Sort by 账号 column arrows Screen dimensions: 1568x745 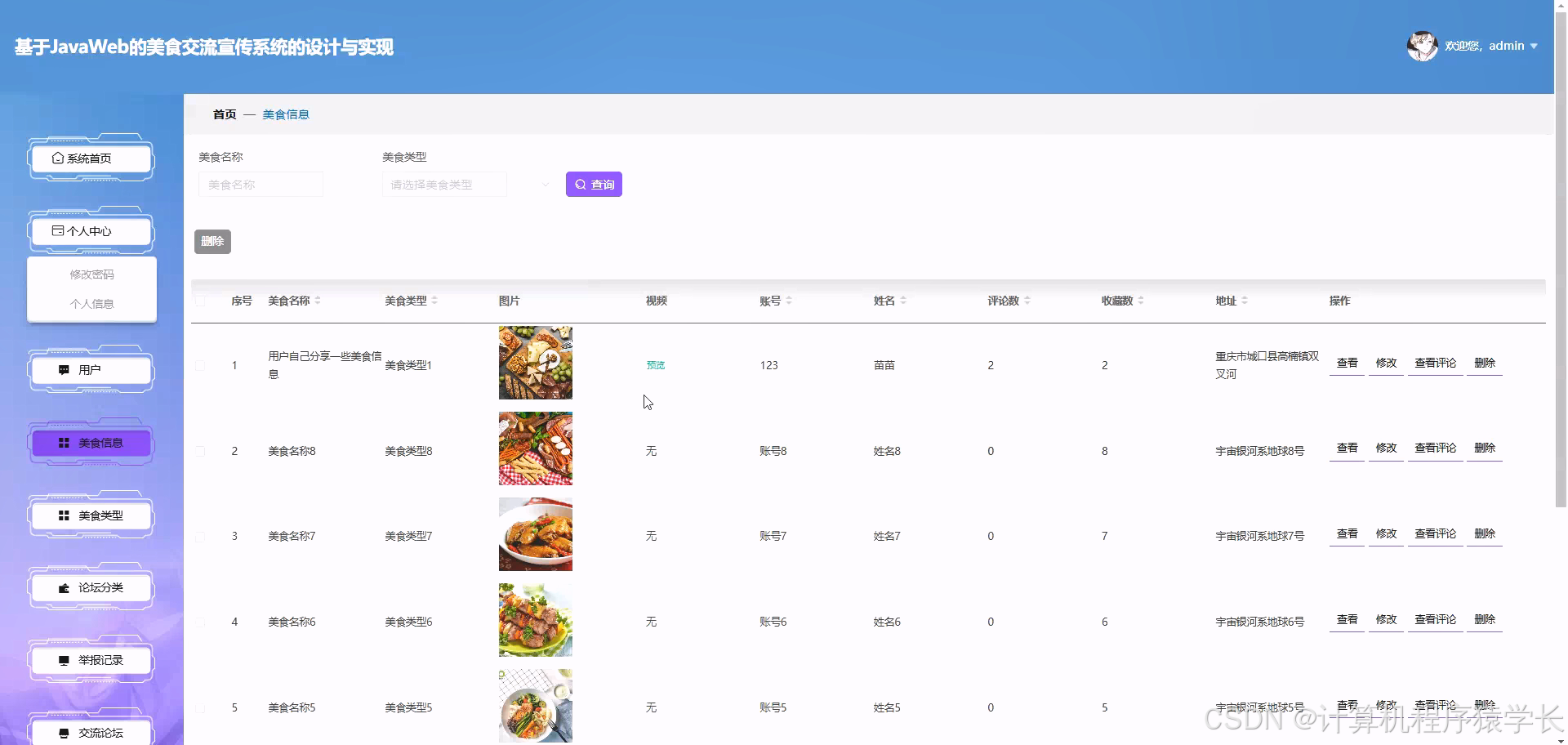click(x=789, y=301)
